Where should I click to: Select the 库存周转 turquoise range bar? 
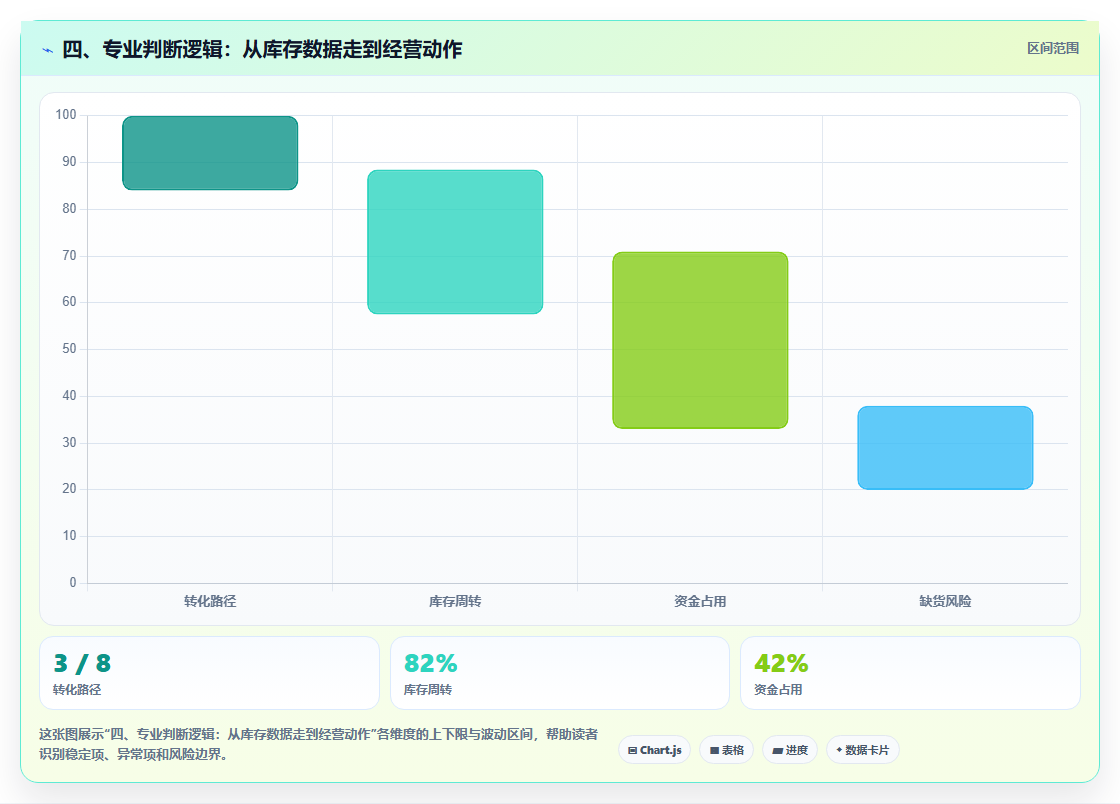pos(455,242)
